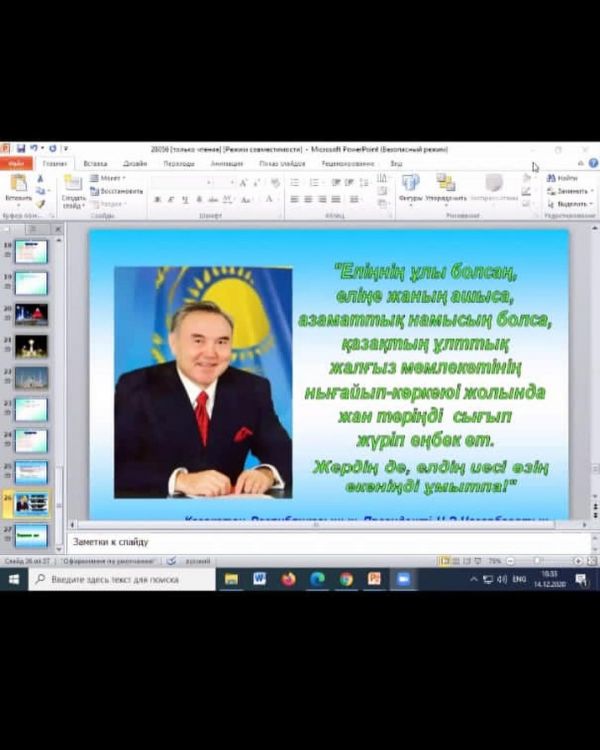Click the Create Slide (Создать слайд) icon
The image size is (600, 750).
click(x=73, y=187)
